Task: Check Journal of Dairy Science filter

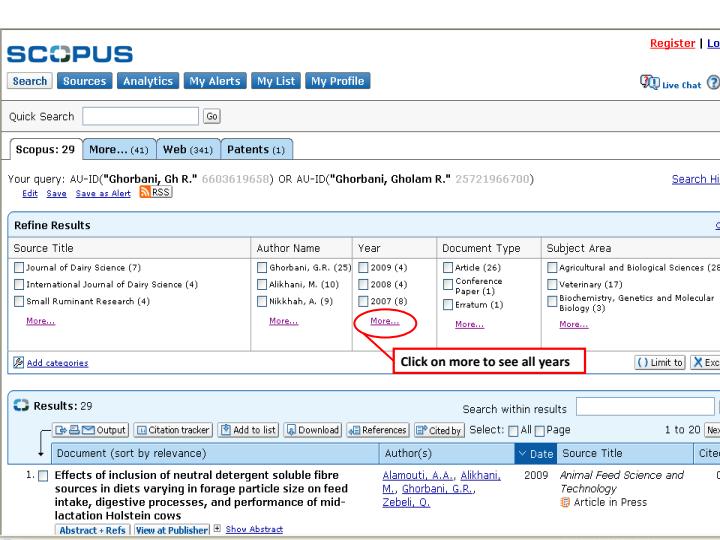Action: 19,267
